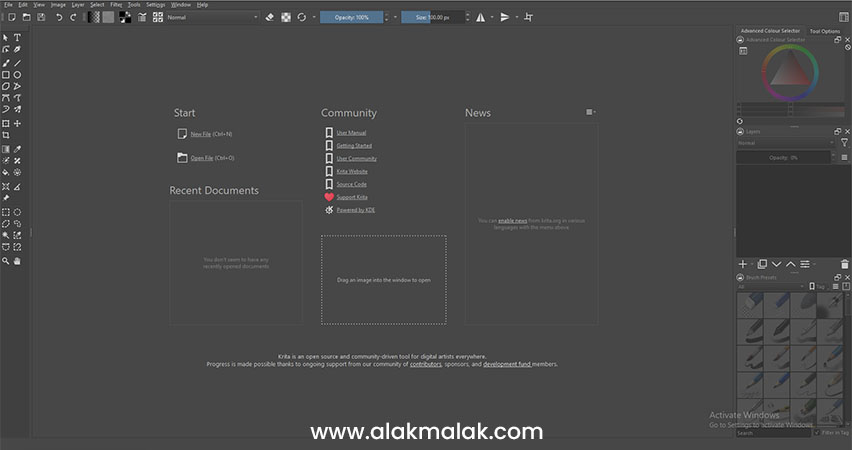Click the drag-an-image drop area
852x450 pixels.
click(384, 280)
